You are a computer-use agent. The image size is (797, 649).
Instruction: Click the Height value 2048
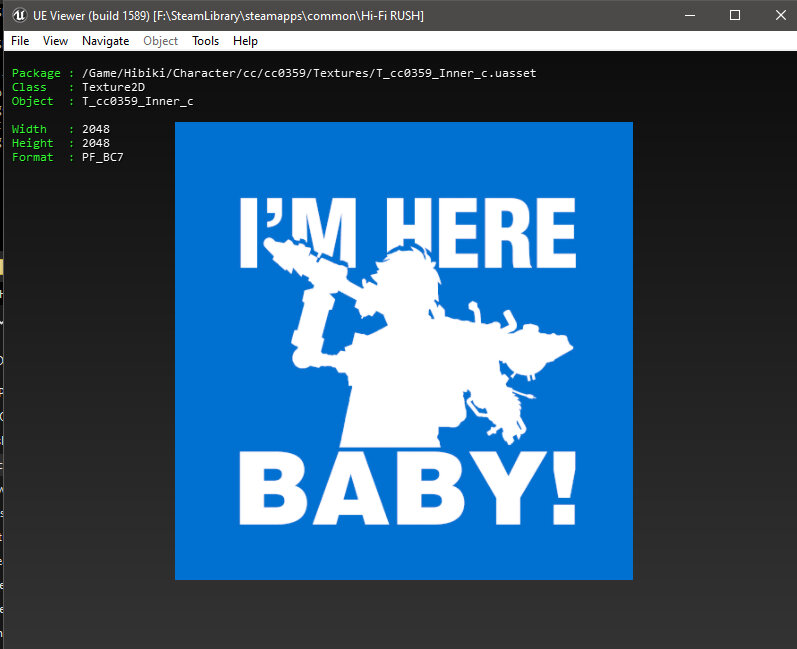point(96,143)
